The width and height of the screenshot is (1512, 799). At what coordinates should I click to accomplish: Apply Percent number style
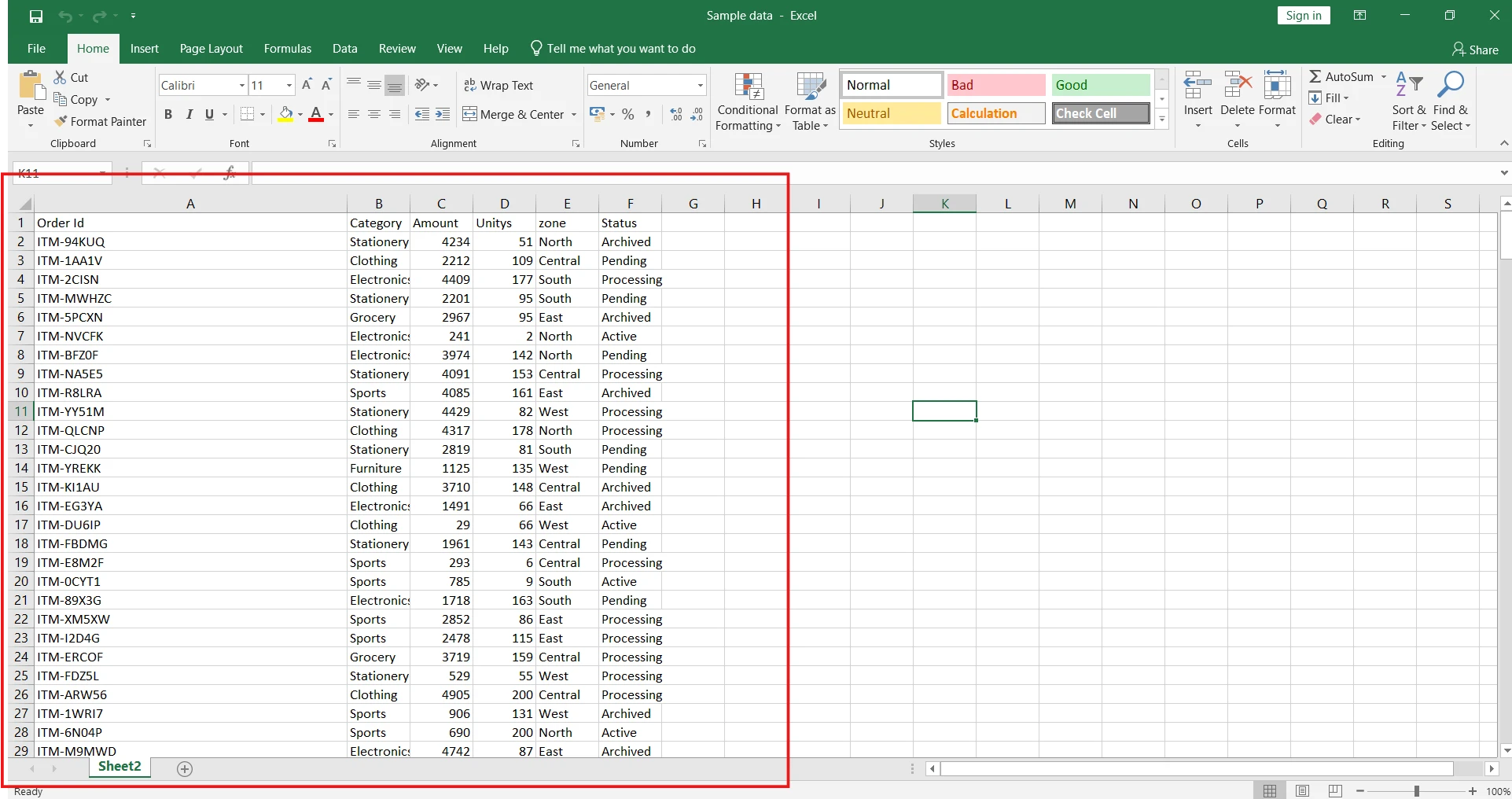(627, 114)
